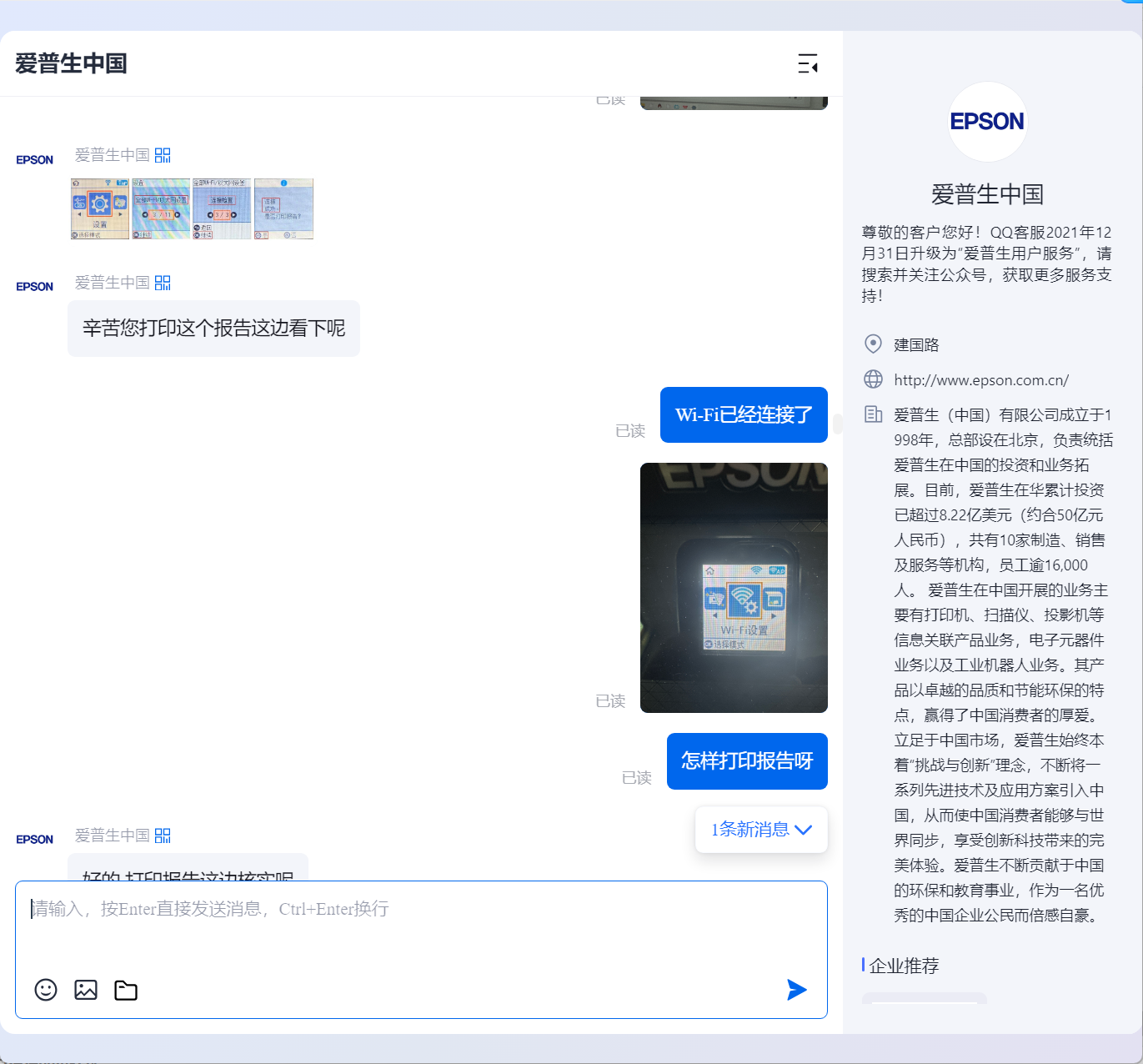
Task: Click 已读 status beside printer photo
Action: [610, 701]
